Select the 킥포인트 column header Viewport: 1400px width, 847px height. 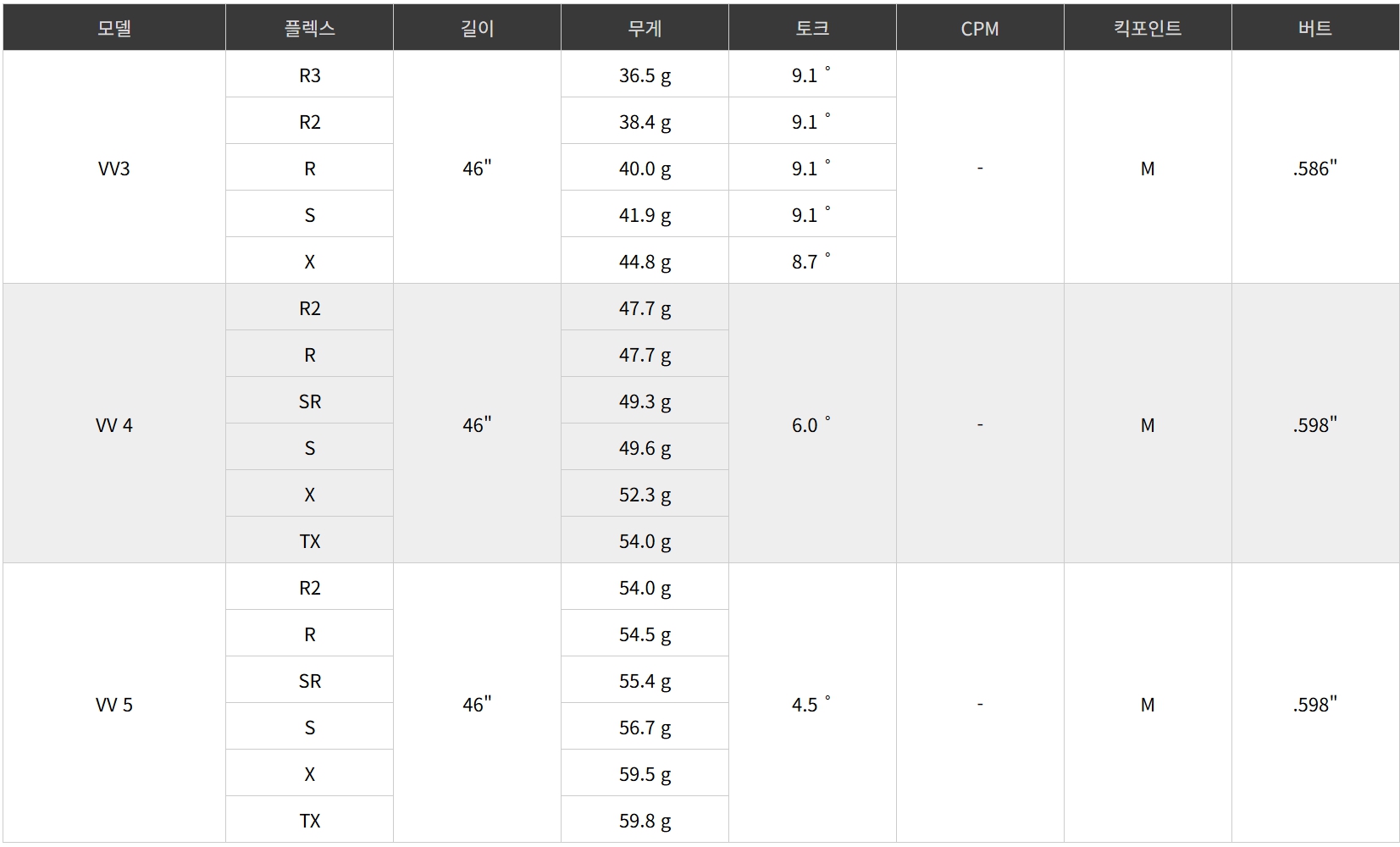tap(1148, 28)
